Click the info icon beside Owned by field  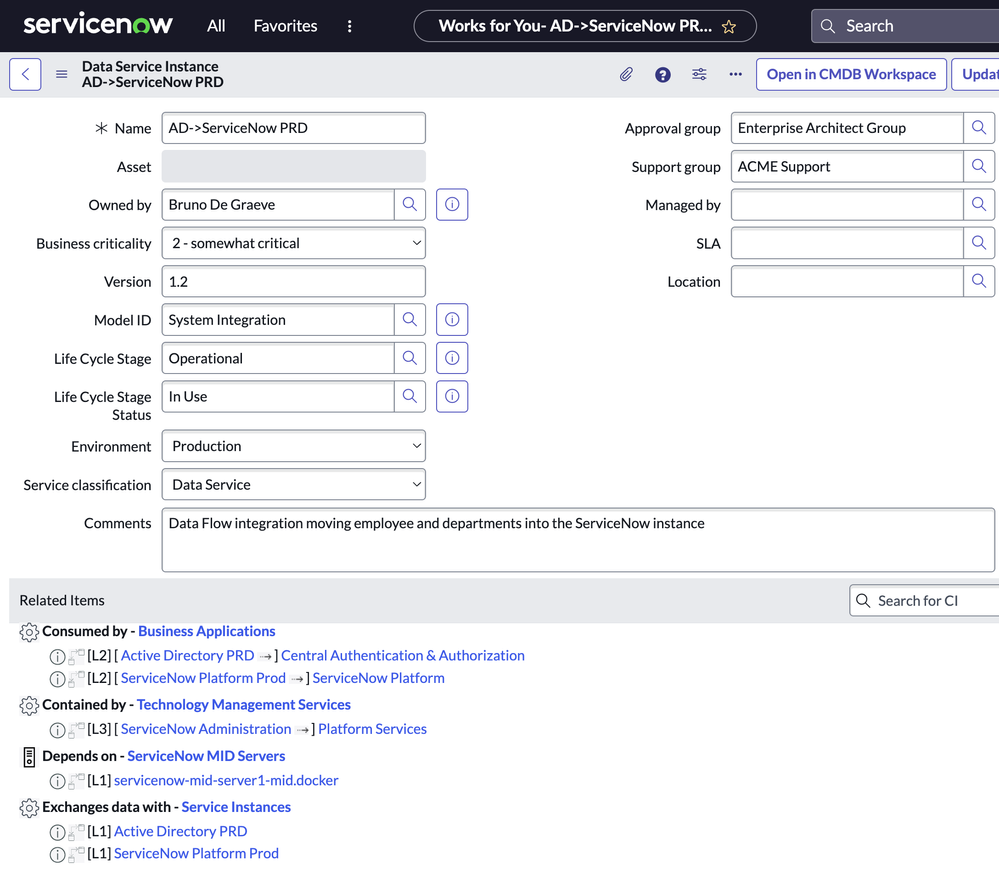tap(451, 204)
